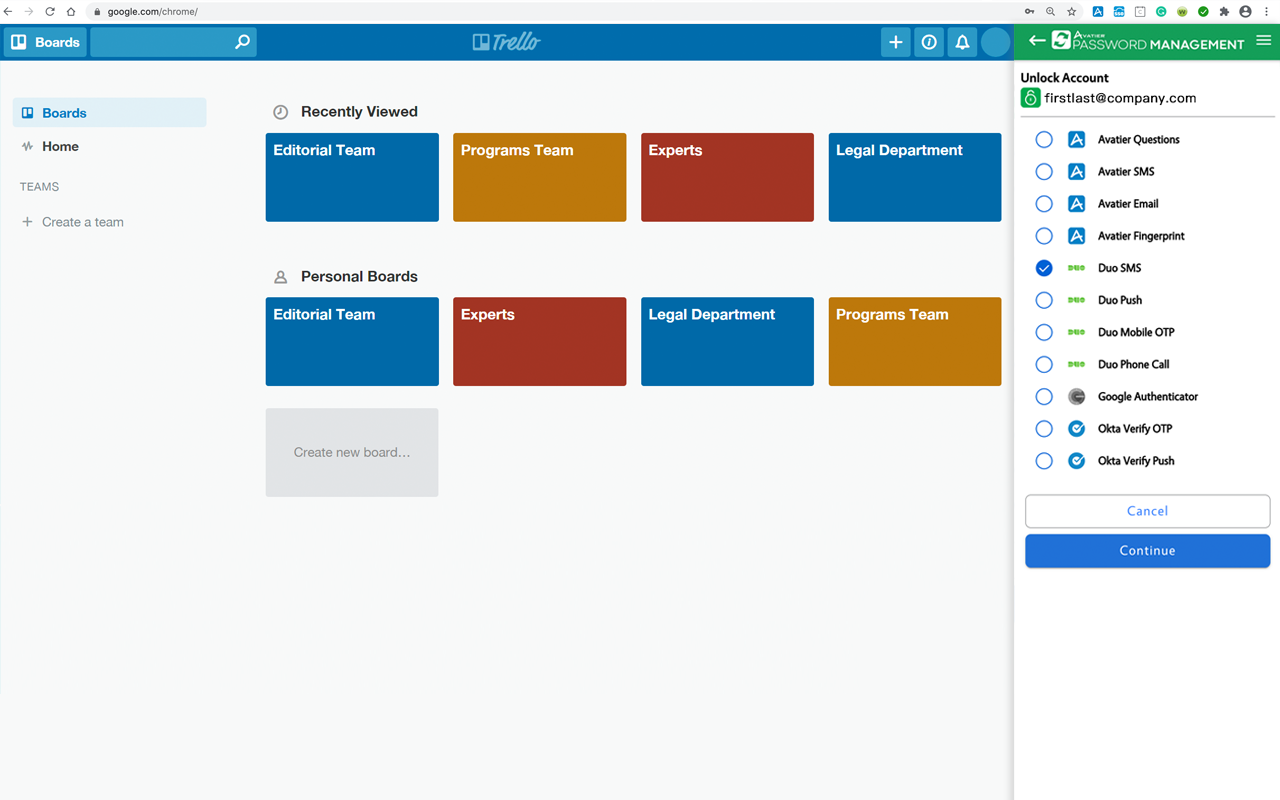Open Personal Boards Experts board

tap(540, 341)
